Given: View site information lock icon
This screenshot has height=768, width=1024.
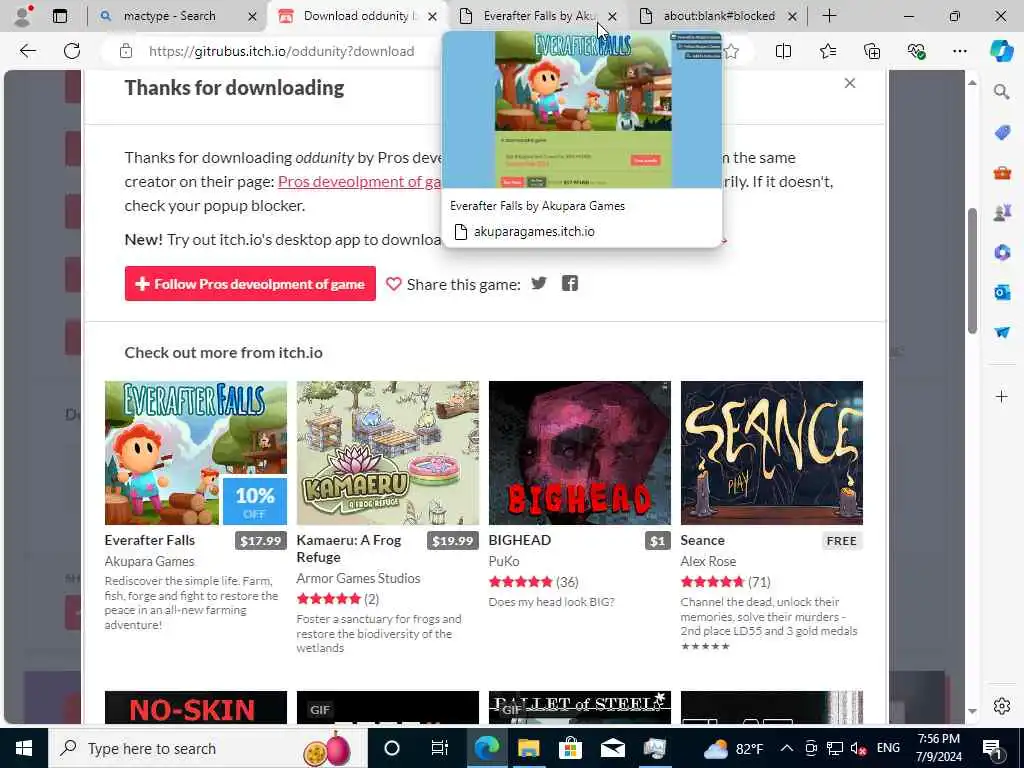Looking at the screenshot, I should tap(126, 51).
